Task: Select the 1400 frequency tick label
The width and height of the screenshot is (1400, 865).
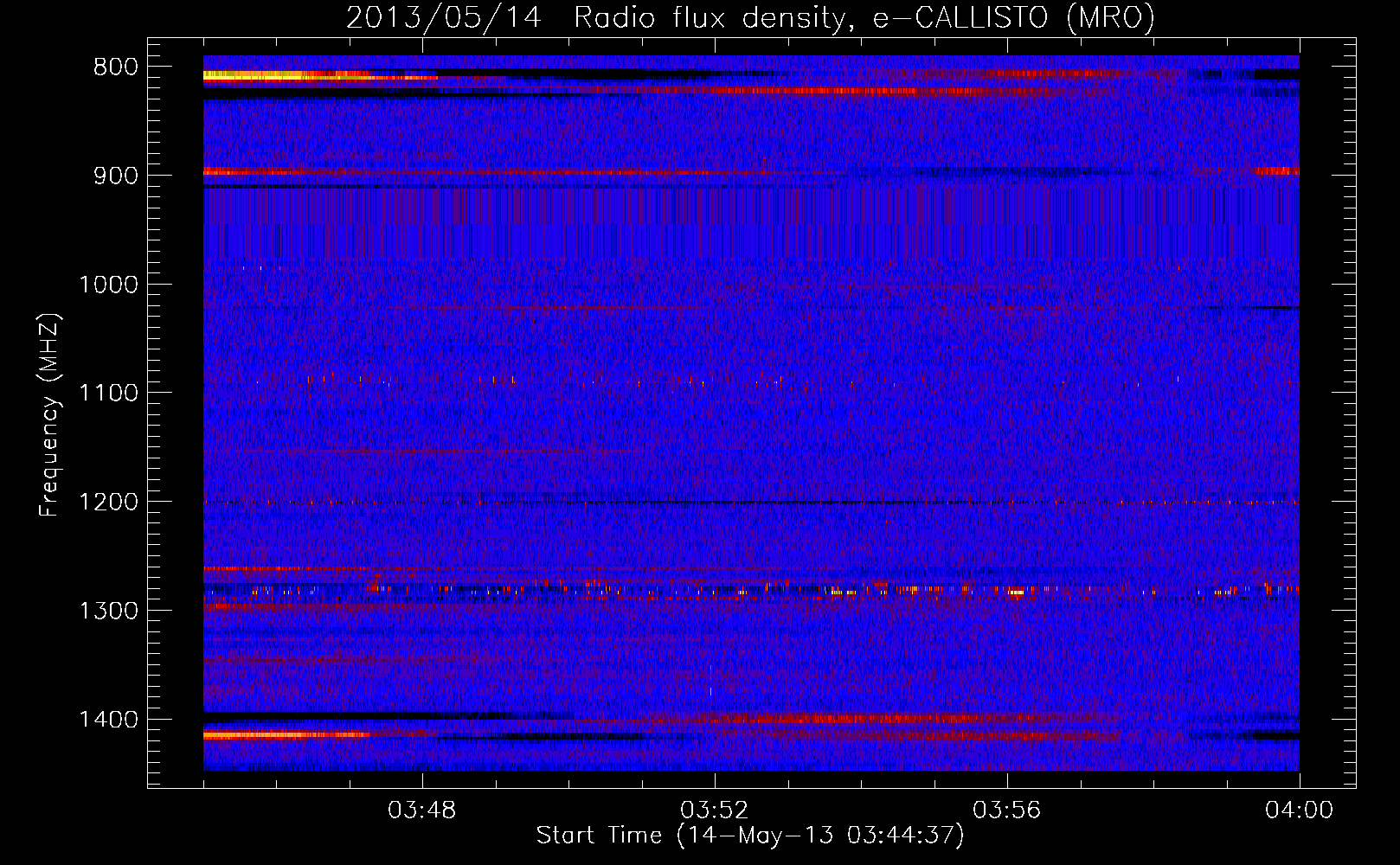Action: [108, 719]
